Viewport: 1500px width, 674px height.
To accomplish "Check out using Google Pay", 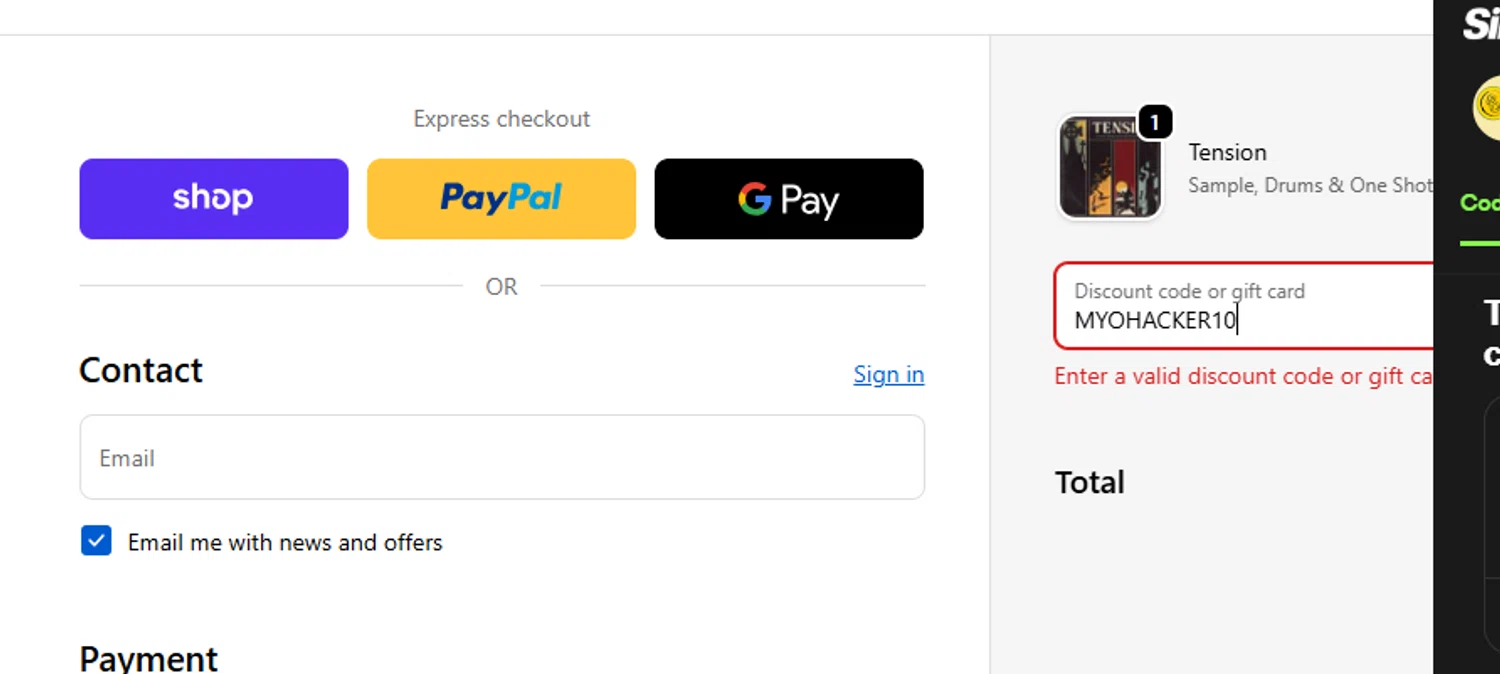I will [x=788, y=199].
